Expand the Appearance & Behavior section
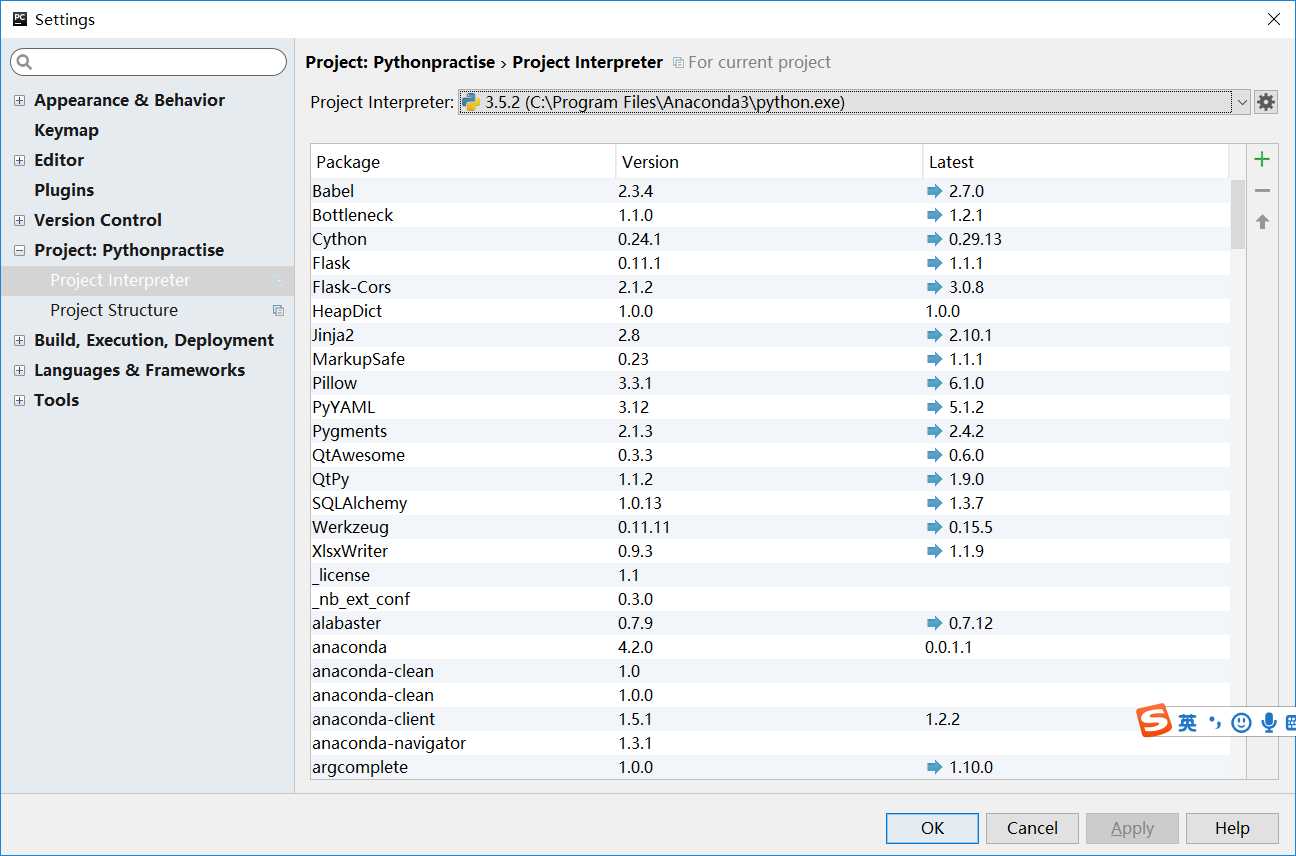 (19, 100)
